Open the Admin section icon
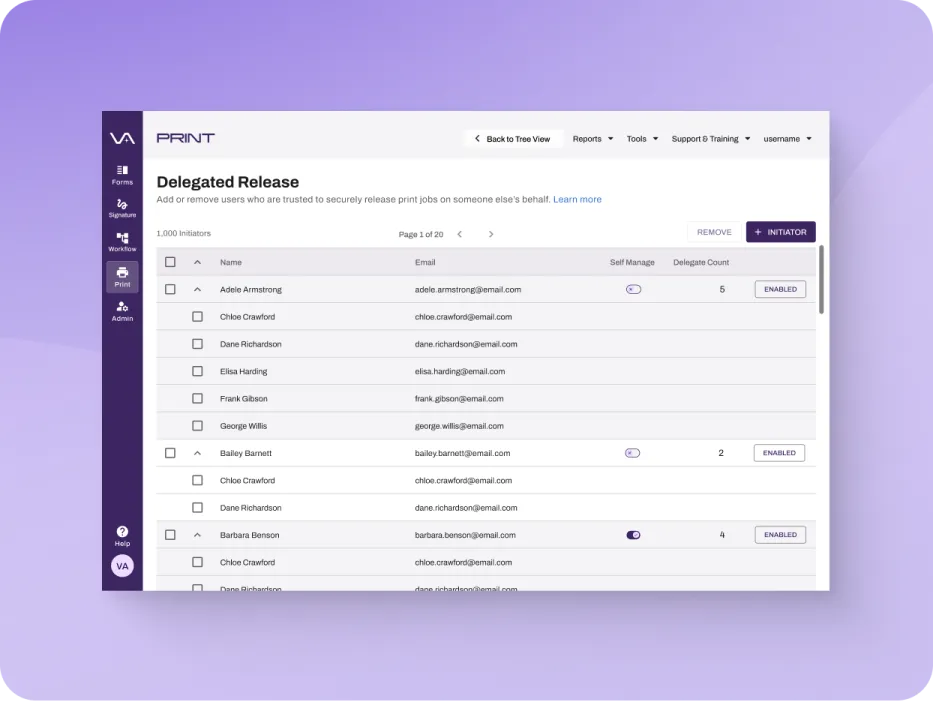This screenshot has width=933, height=701. click(x=122, y=310)
